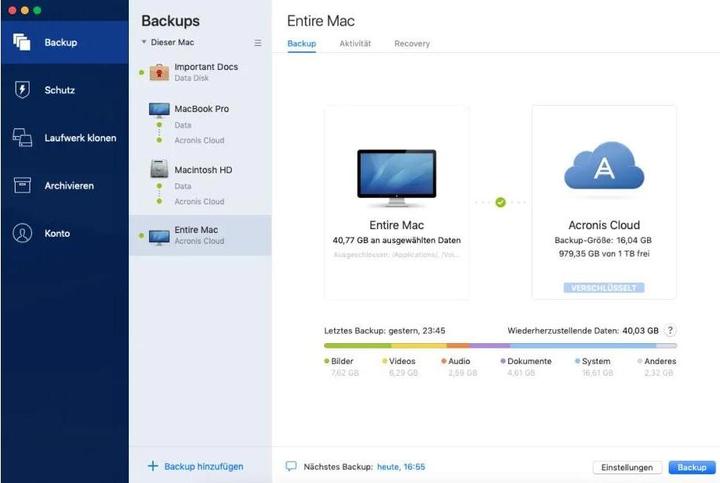This screenshot has height=483, width=720.
Task: Click the question mark help icon
Action: (x=670, y=330)
